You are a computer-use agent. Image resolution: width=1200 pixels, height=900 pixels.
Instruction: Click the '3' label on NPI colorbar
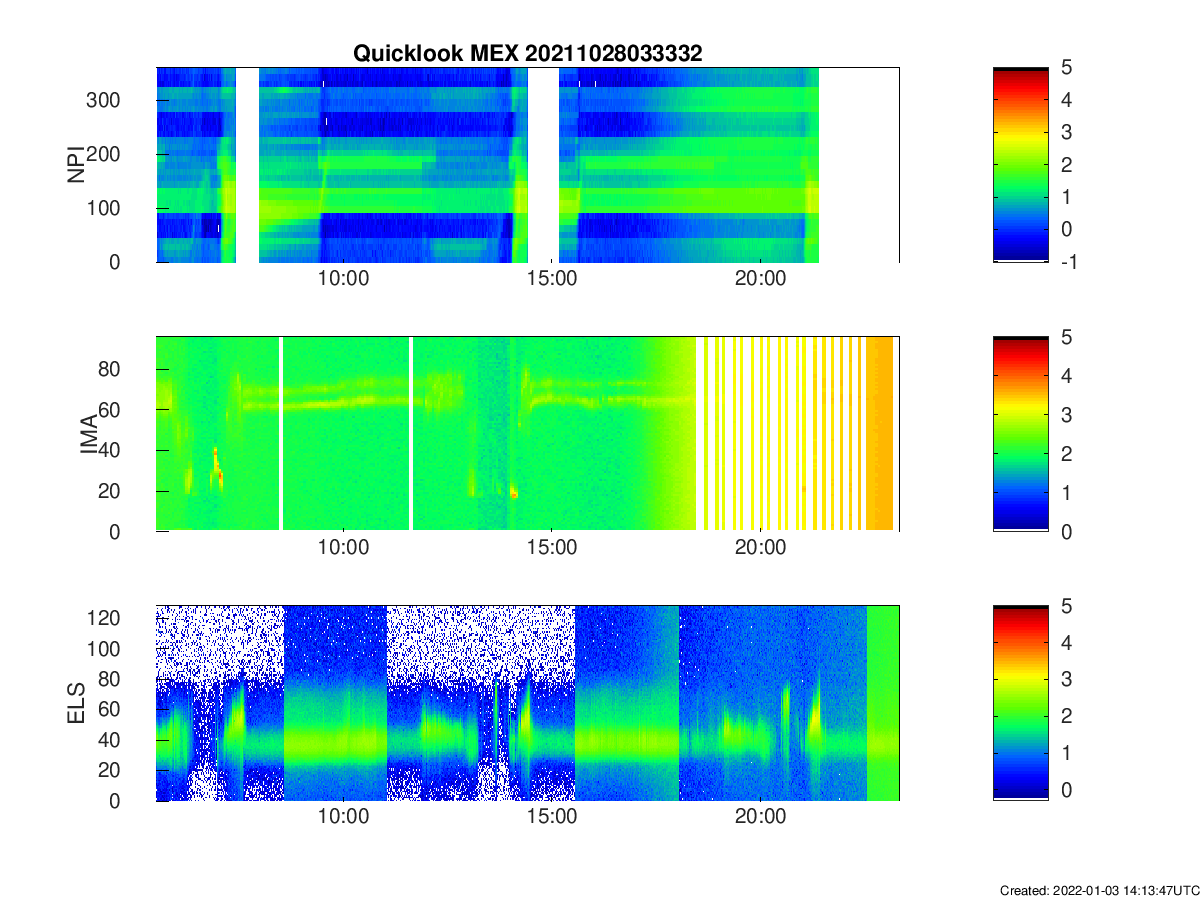[x=1066, y=132]
